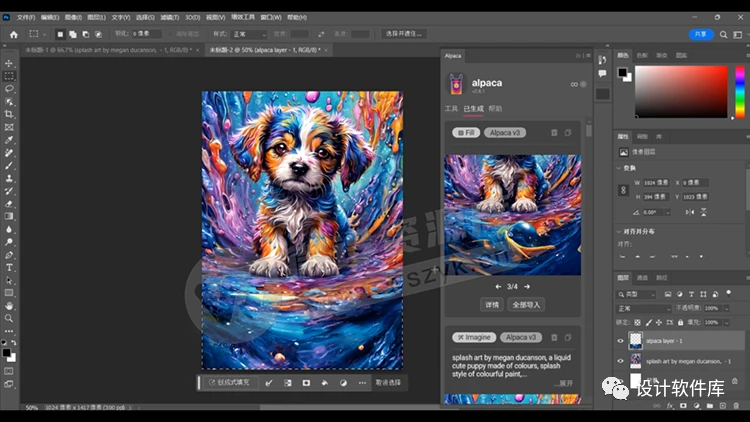Open layer filter type dropdown
The height and width of the screenshot is (422, 750).
point(637,294)
